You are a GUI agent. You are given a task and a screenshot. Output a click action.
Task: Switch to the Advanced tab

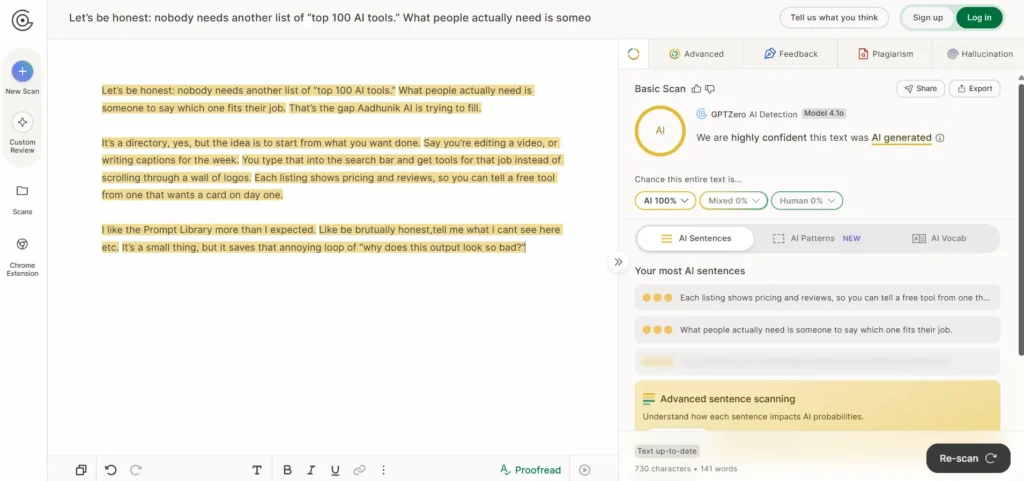(696, 54)
